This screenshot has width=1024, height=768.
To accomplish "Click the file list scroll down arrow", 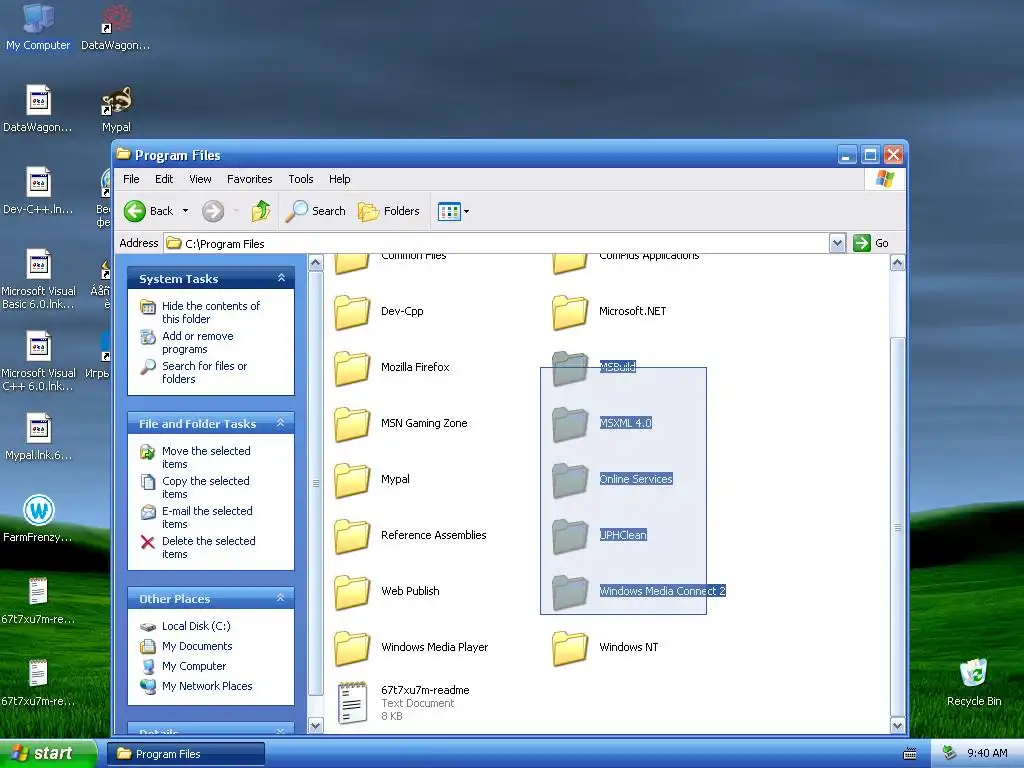I will (897, 726).
